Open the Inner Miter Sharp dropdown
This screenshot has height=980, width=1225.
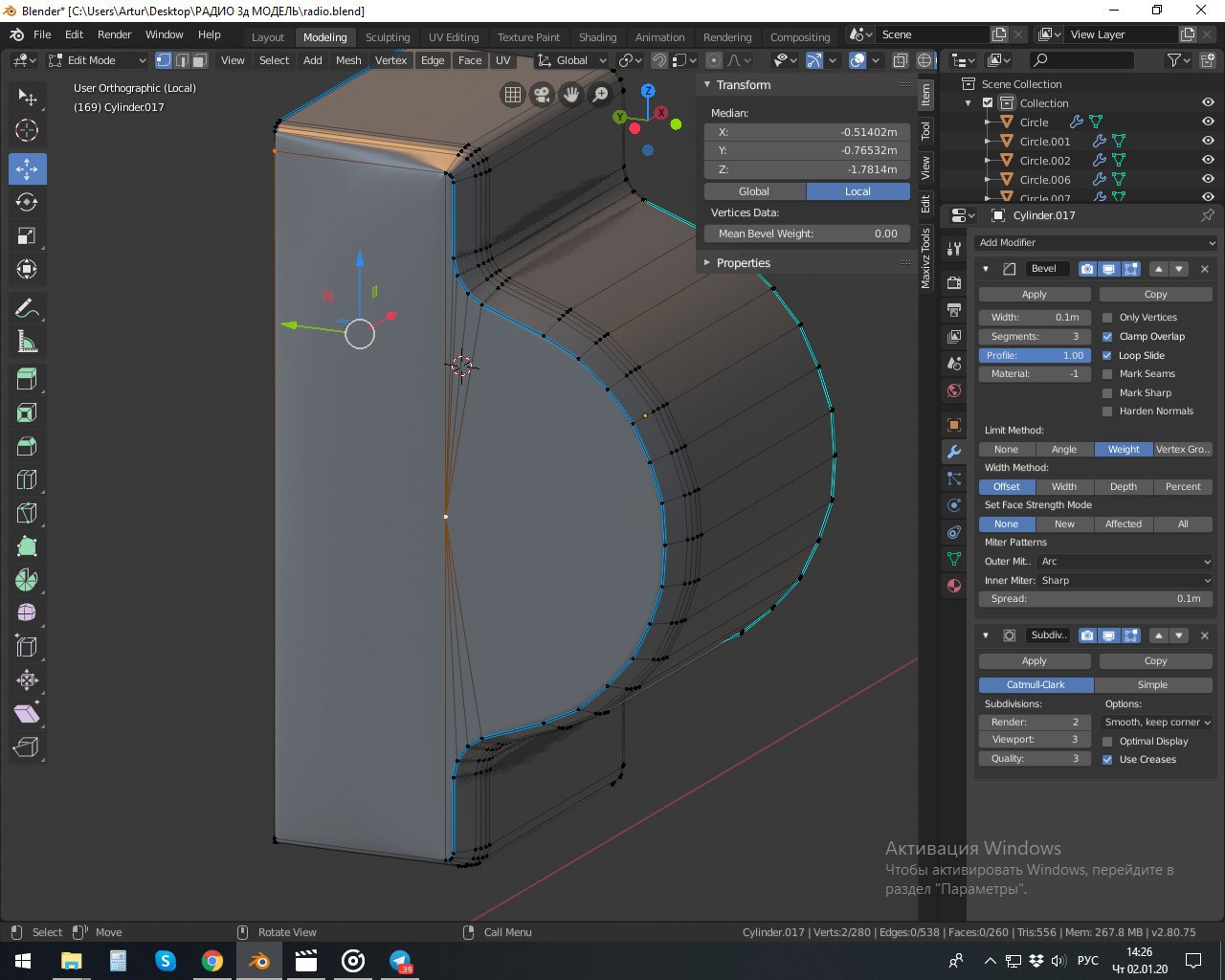pos(1125,581)
